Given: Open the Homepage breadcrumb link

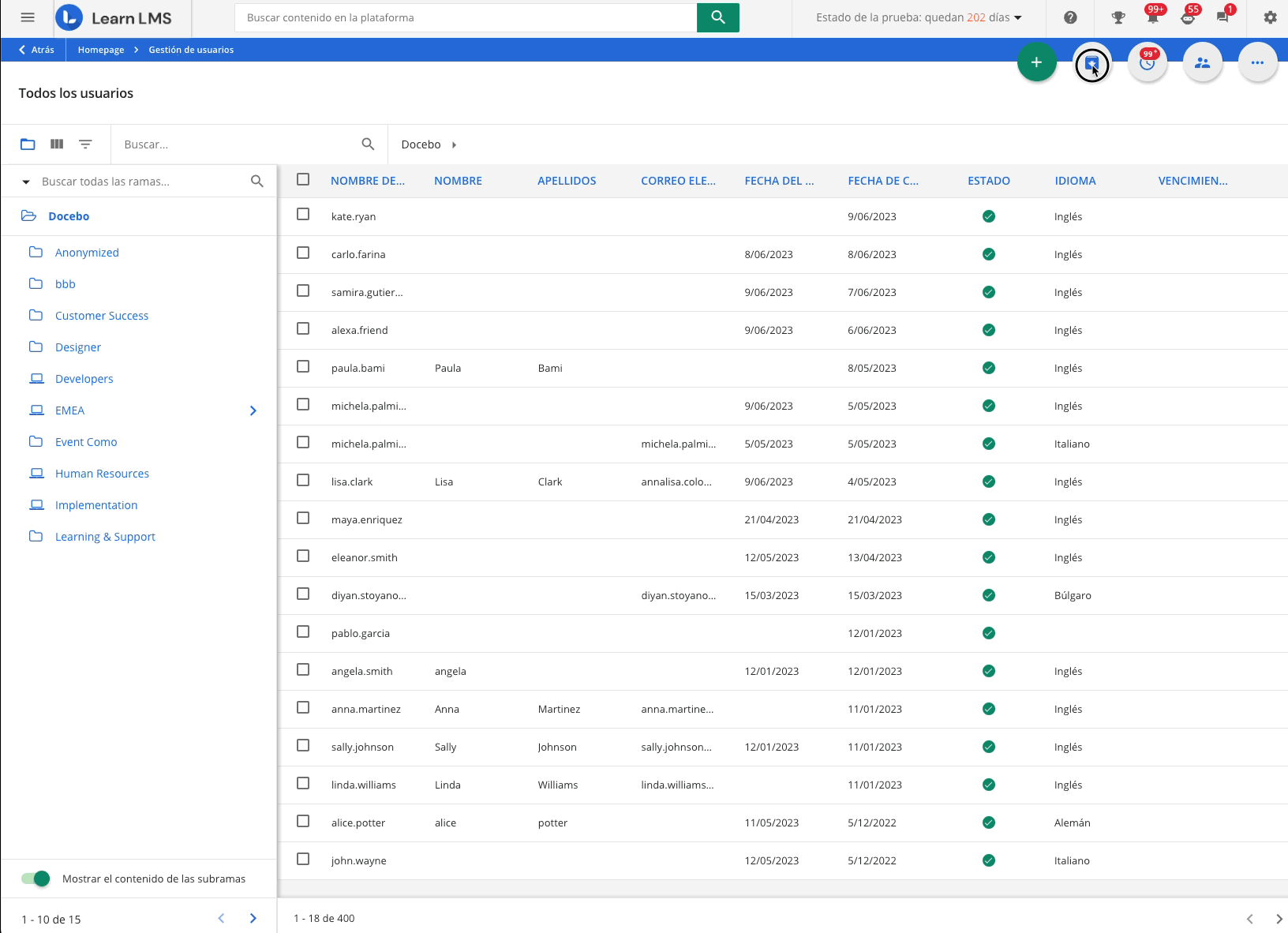Looking at the screenshot, I should 101,50.
